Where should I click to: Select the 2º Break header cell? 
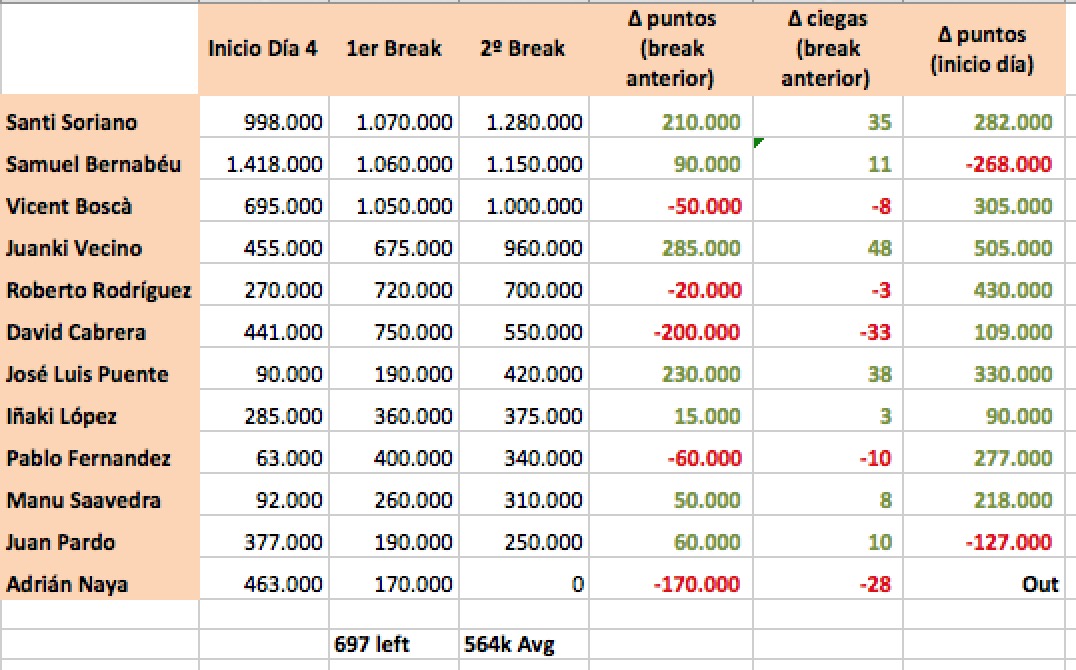(524, 49)
